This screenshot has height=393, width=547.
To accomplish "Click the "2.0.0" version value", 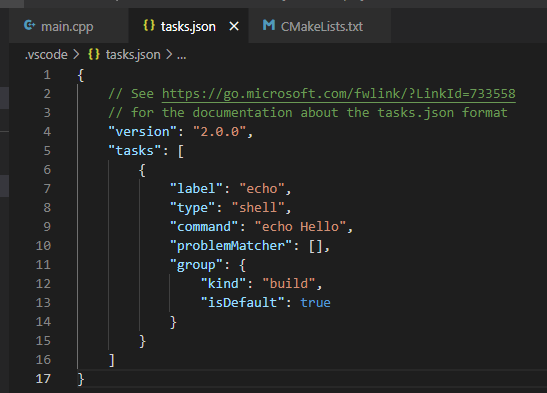I will (x=220, y=132).
